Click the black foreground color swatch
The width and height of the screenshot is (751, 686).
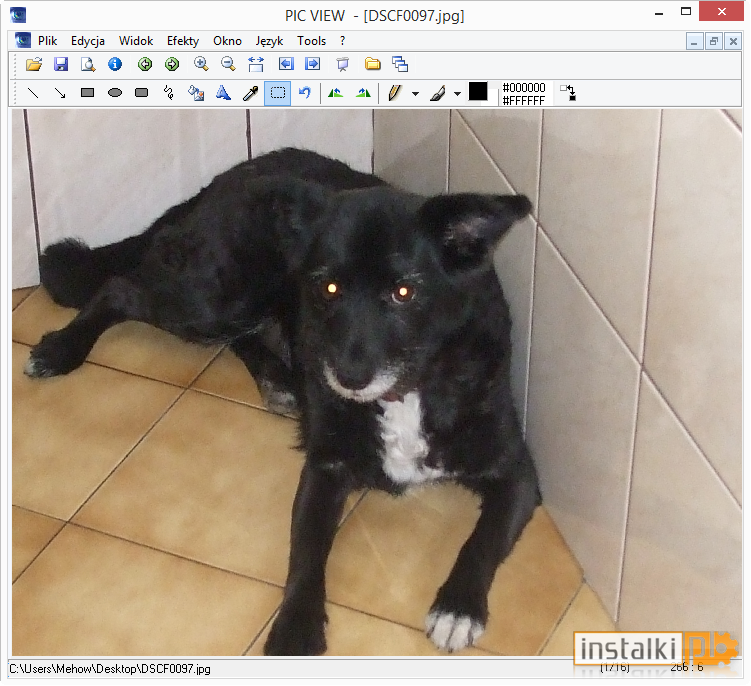pyautogui.click(x=478, y=91)
